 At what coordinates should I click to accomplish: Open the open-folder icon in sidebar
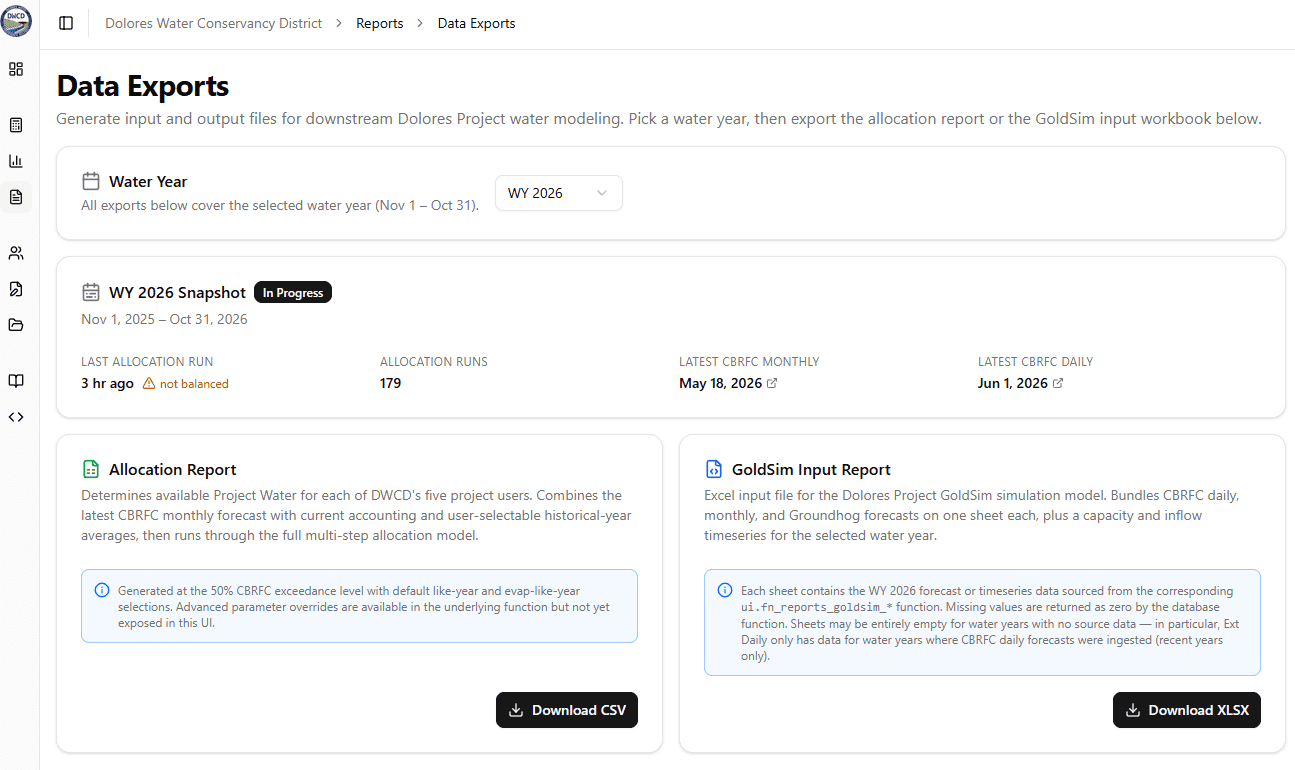tap(16, 325)
